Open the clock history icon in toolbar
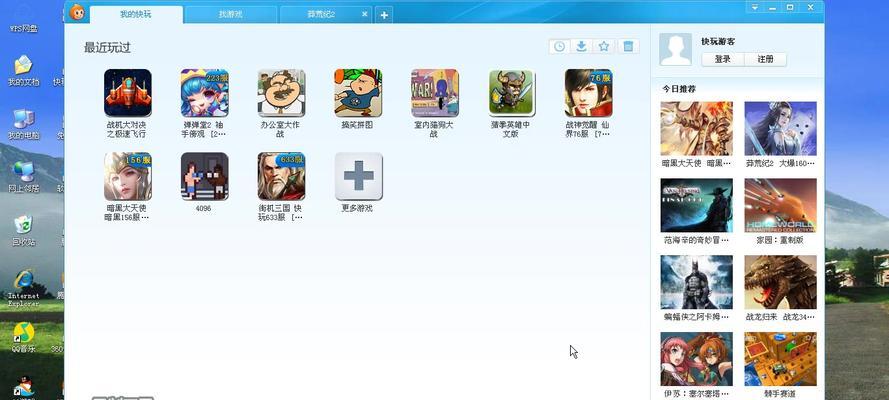889x400 pixels. click(559, 46)
